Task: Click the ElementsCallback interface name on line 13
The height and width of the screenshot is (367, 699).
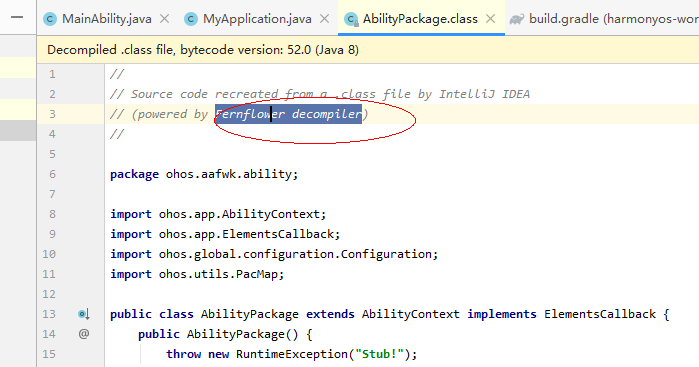Action: point(600,314)
